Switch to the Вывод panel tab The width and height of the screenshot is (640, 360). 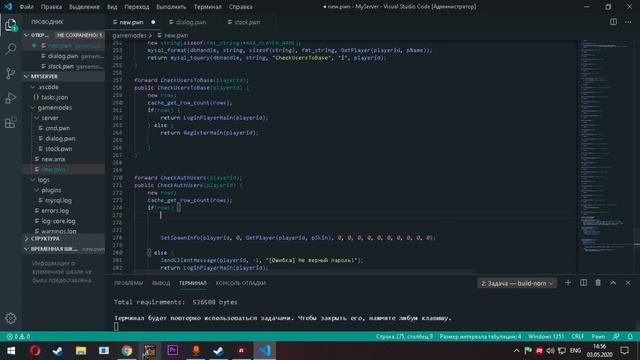pyautogui.click(x=161, y=283)
